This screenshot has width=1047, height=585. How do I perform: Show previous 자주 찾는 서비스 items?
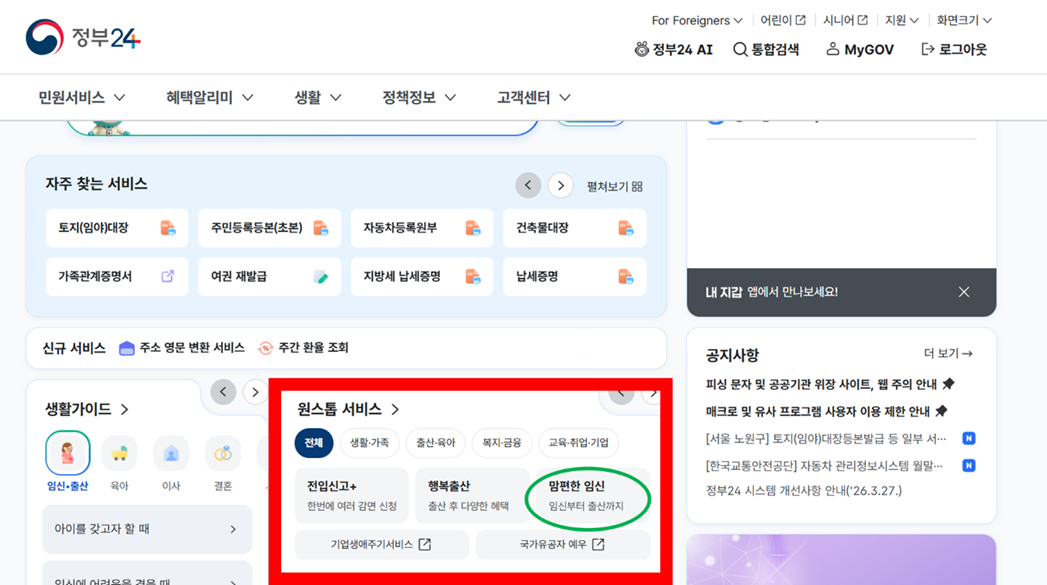click(x=528, y=185)
